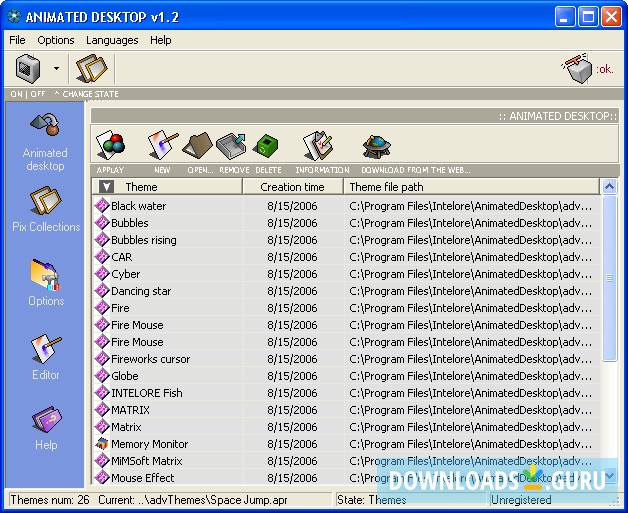628x513 pixels.
Task: Click the green Delete icon
Action: (x=266, y=147)
